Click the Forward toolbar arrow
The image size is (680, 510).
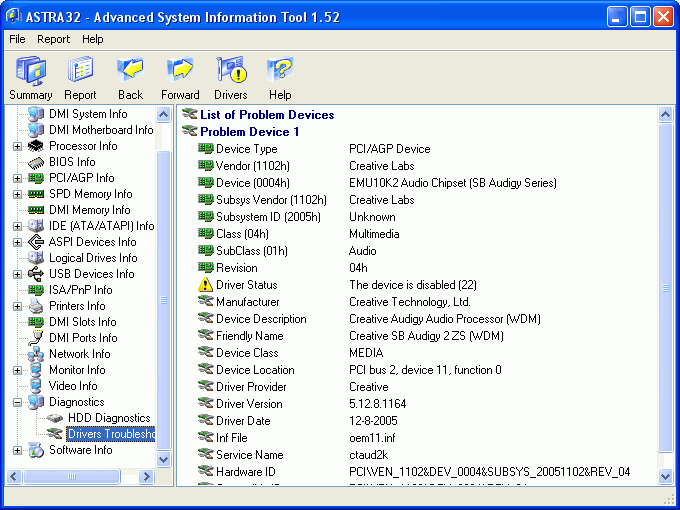[x=180, y=69]
